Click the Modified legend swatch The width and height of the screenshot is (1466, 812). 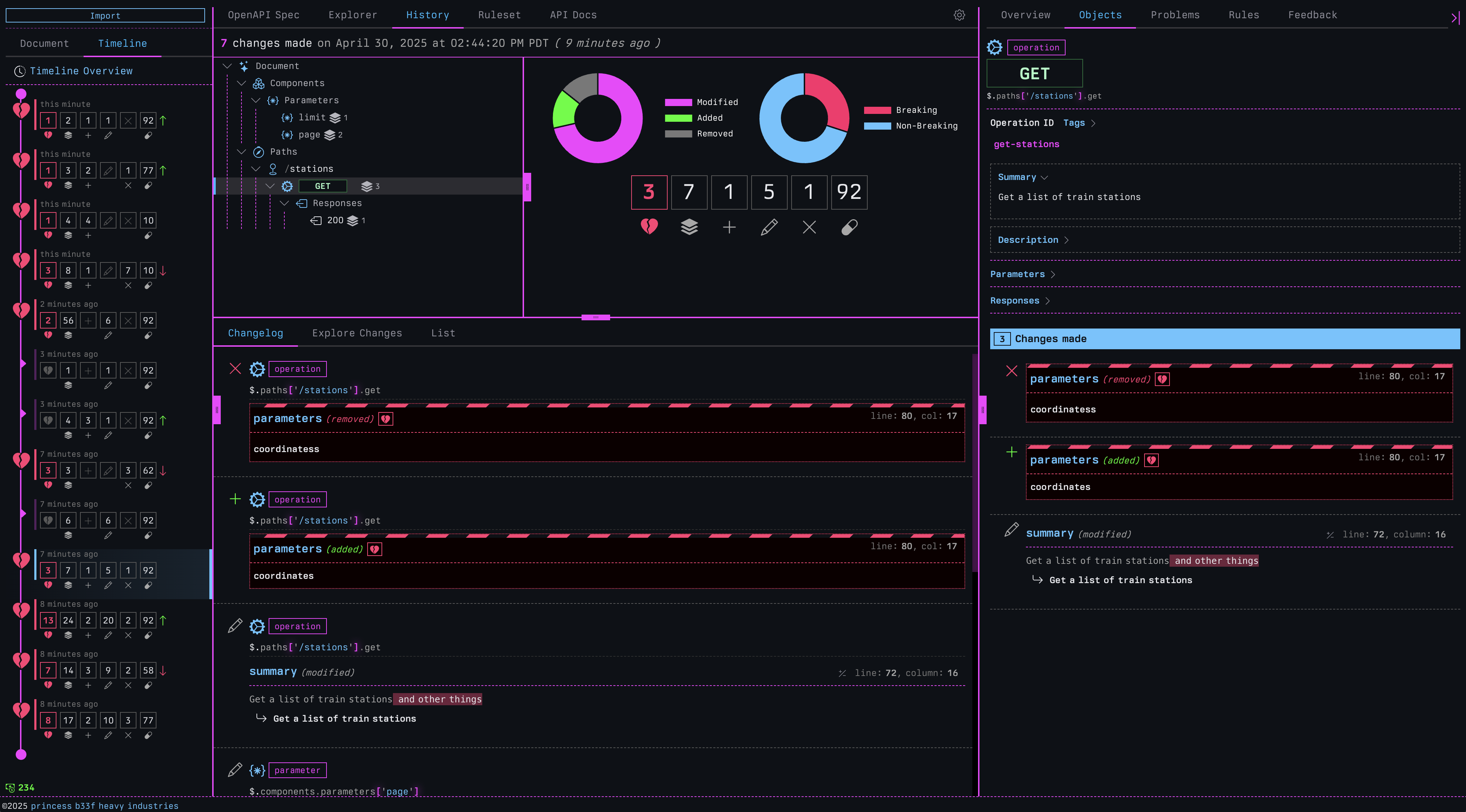(x=678, y=102)
